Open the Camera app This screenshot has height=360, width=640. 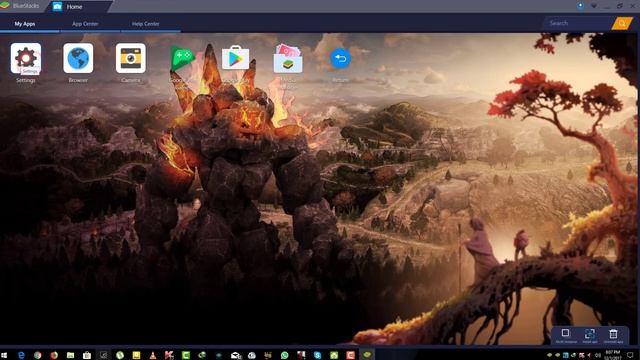click(130, 58)
